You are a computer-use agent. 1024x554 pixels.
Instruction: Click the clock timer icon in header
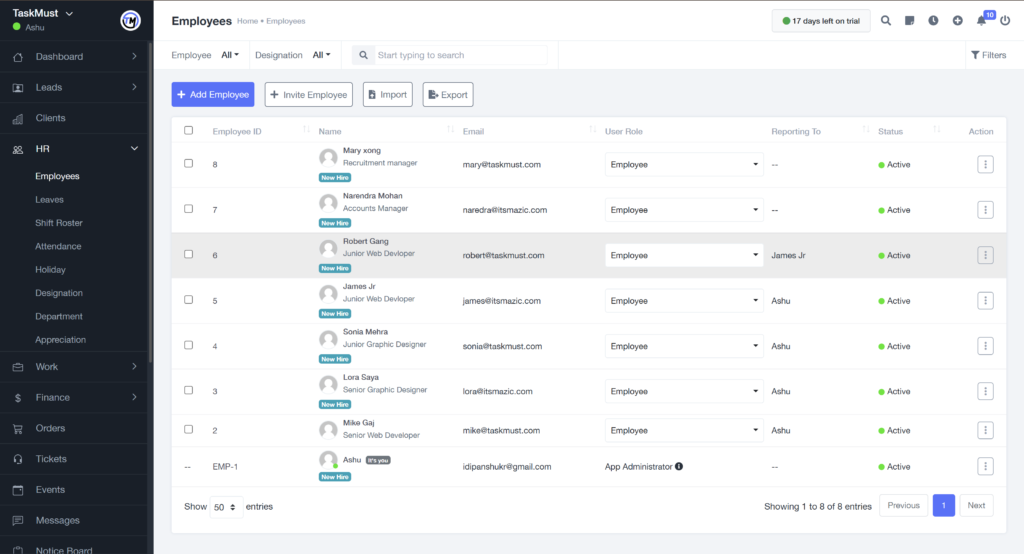(x=933, y=20)
